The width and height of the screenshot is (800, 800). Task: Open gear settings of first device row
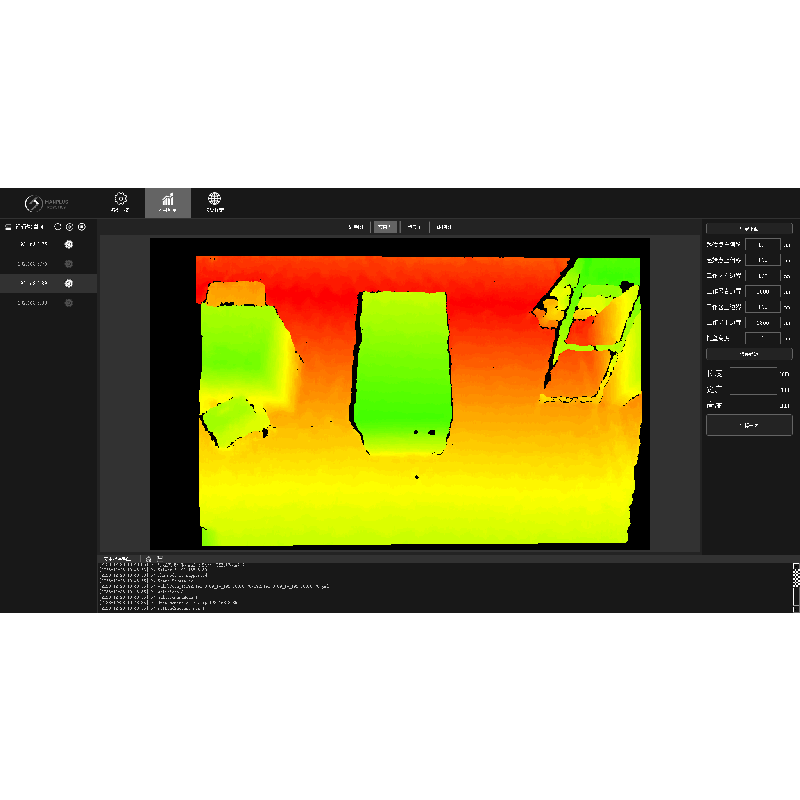tap(69, 244)
